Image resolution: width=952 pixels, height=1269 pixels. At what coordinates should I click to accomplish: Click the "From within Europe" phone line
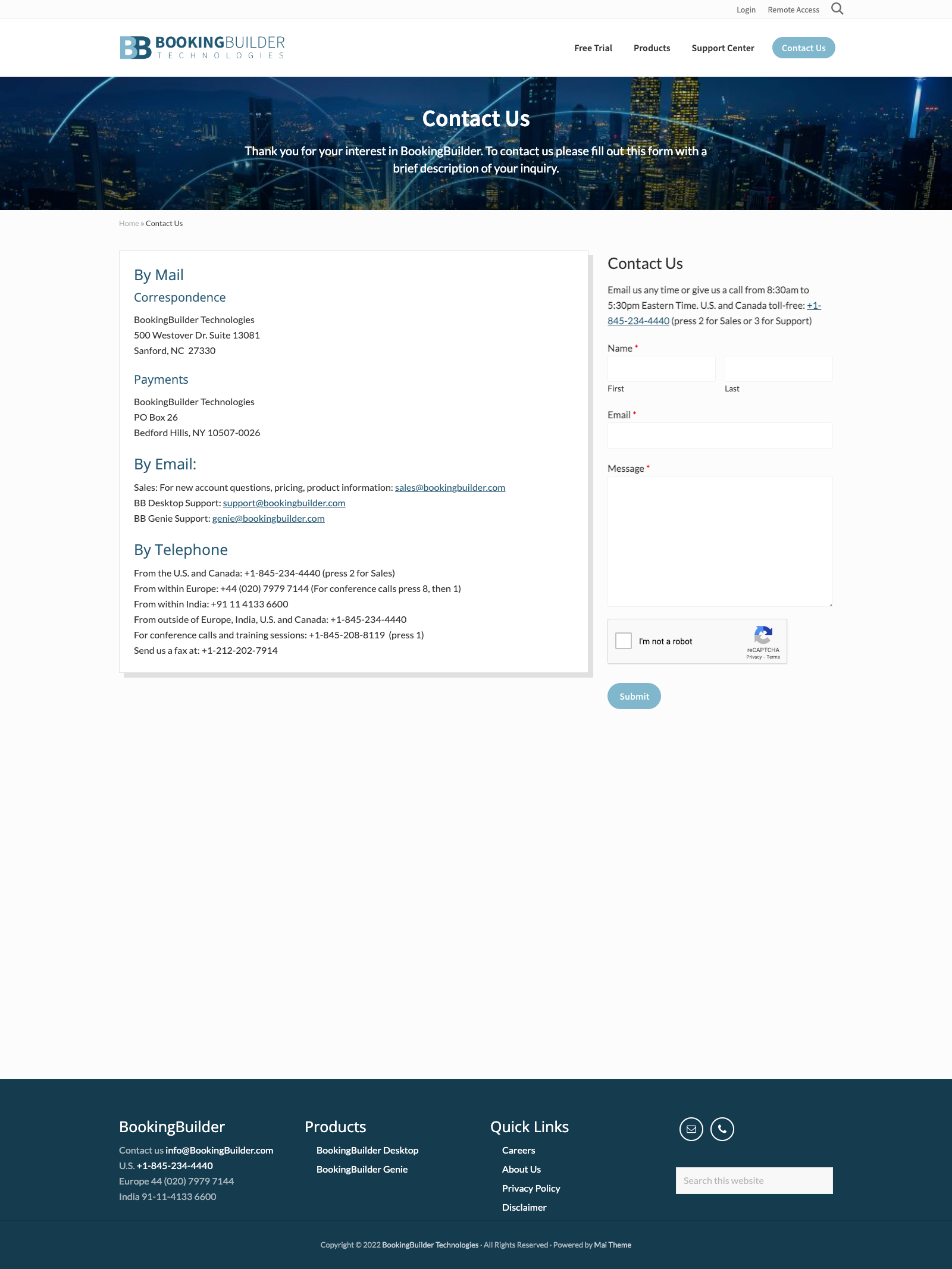[297, 588]
